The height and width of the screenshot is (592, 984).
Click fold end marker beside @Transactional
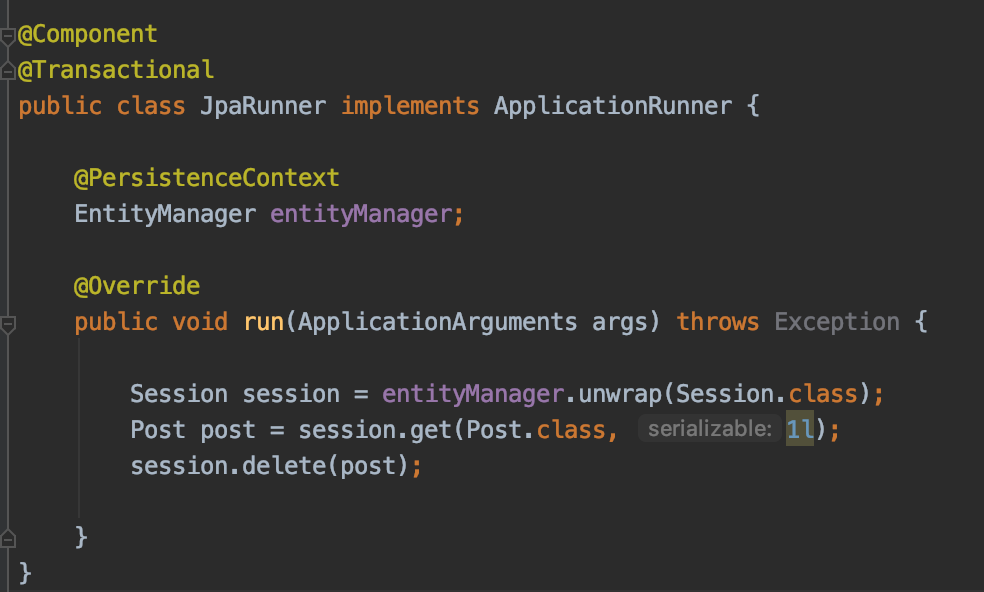(x=8, y=69)
